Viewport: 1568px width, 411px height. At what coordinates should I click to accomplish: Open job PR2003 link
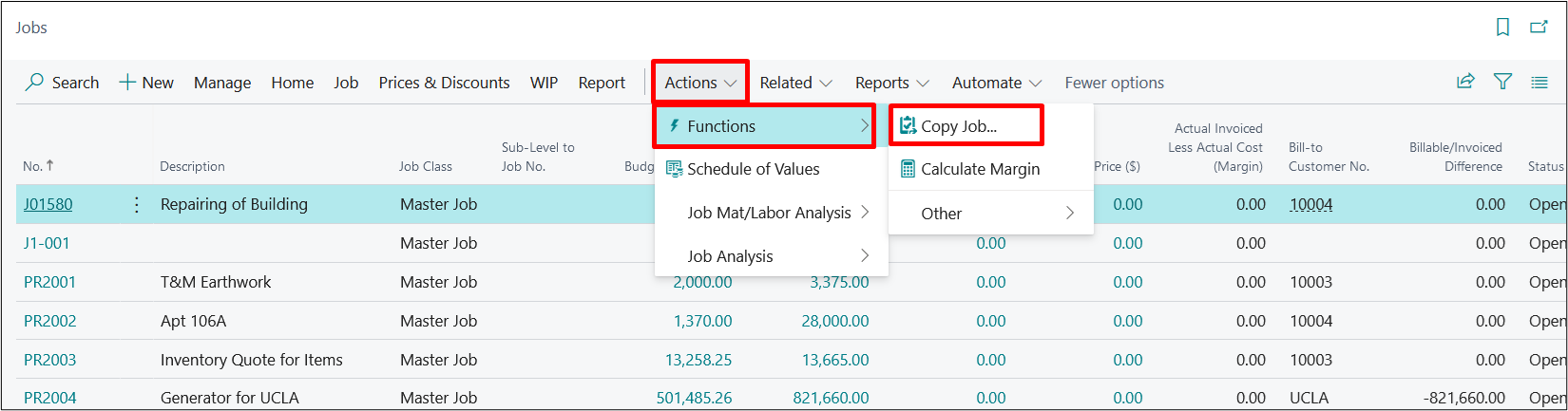(x=49, y=360)
